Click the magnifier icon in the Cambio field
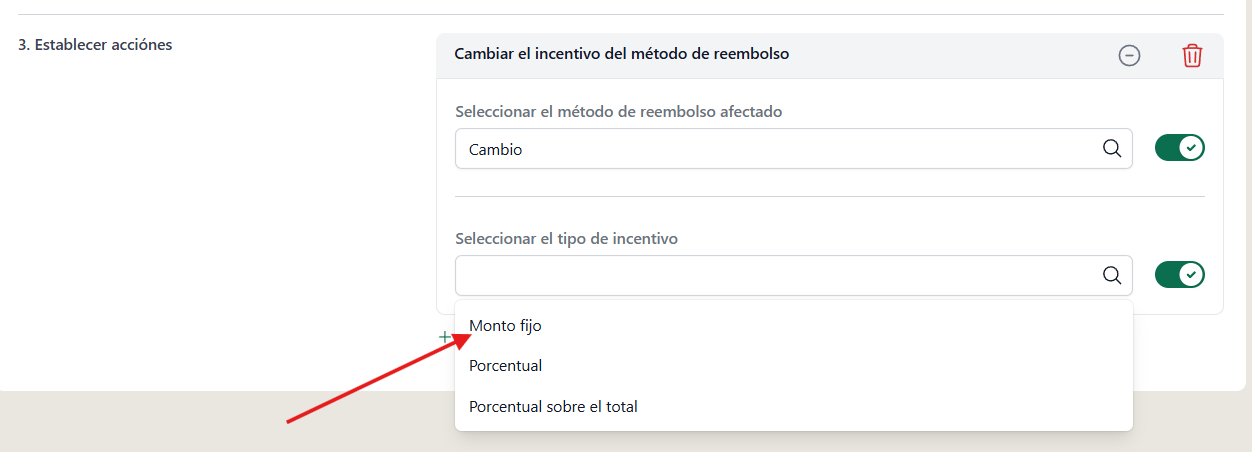 [1111, 149]
